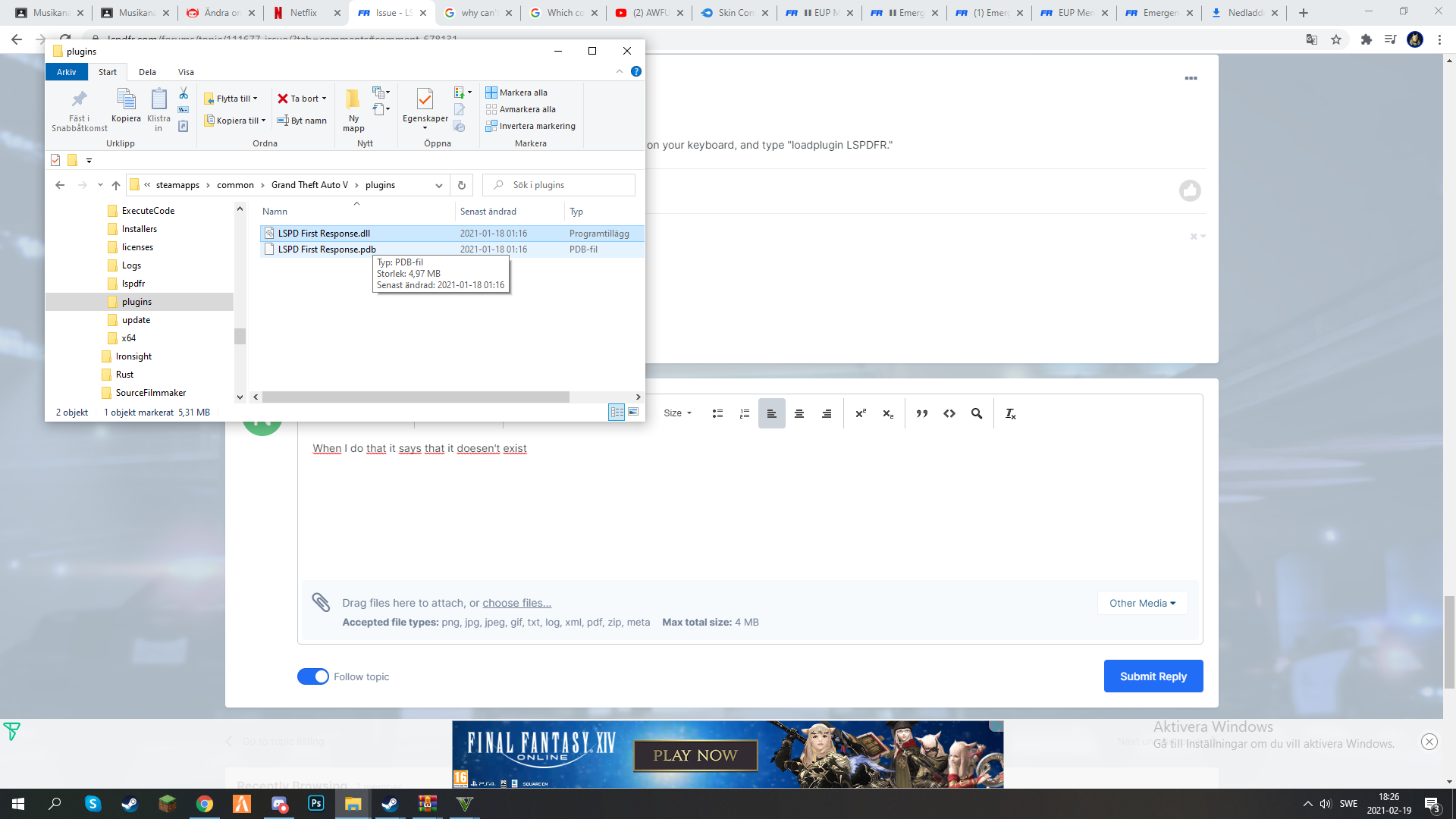Click Invertera markering option
Image resolution: width=1456 pixels, height=819 pixels.
[x=536, y=126]
